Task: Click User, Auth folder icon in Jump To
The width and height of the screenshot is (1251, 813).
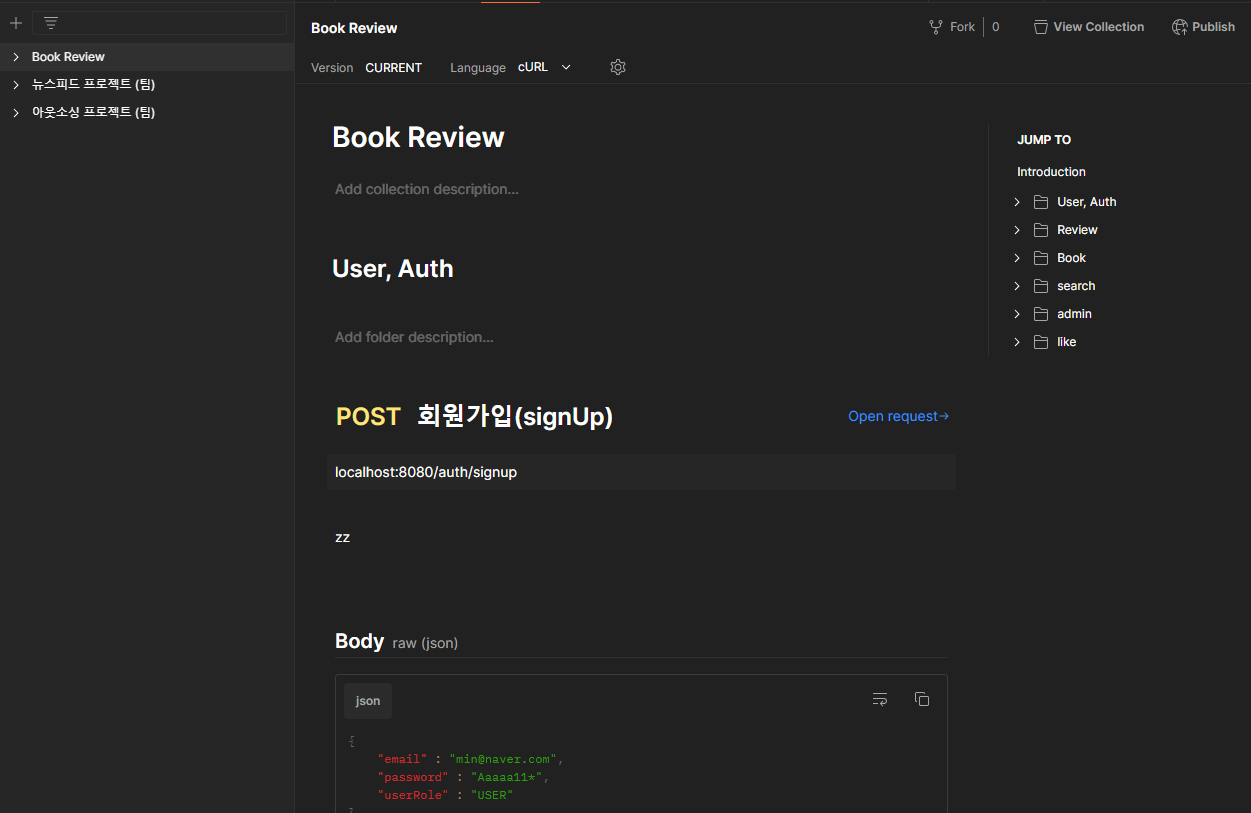Action: [x=1041, y=202]
